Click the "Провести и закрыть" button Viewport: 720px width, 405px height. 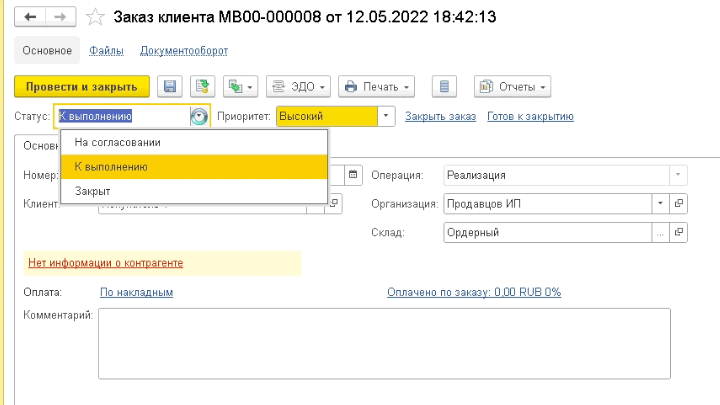pyautogui.click(x=82, y=86)
